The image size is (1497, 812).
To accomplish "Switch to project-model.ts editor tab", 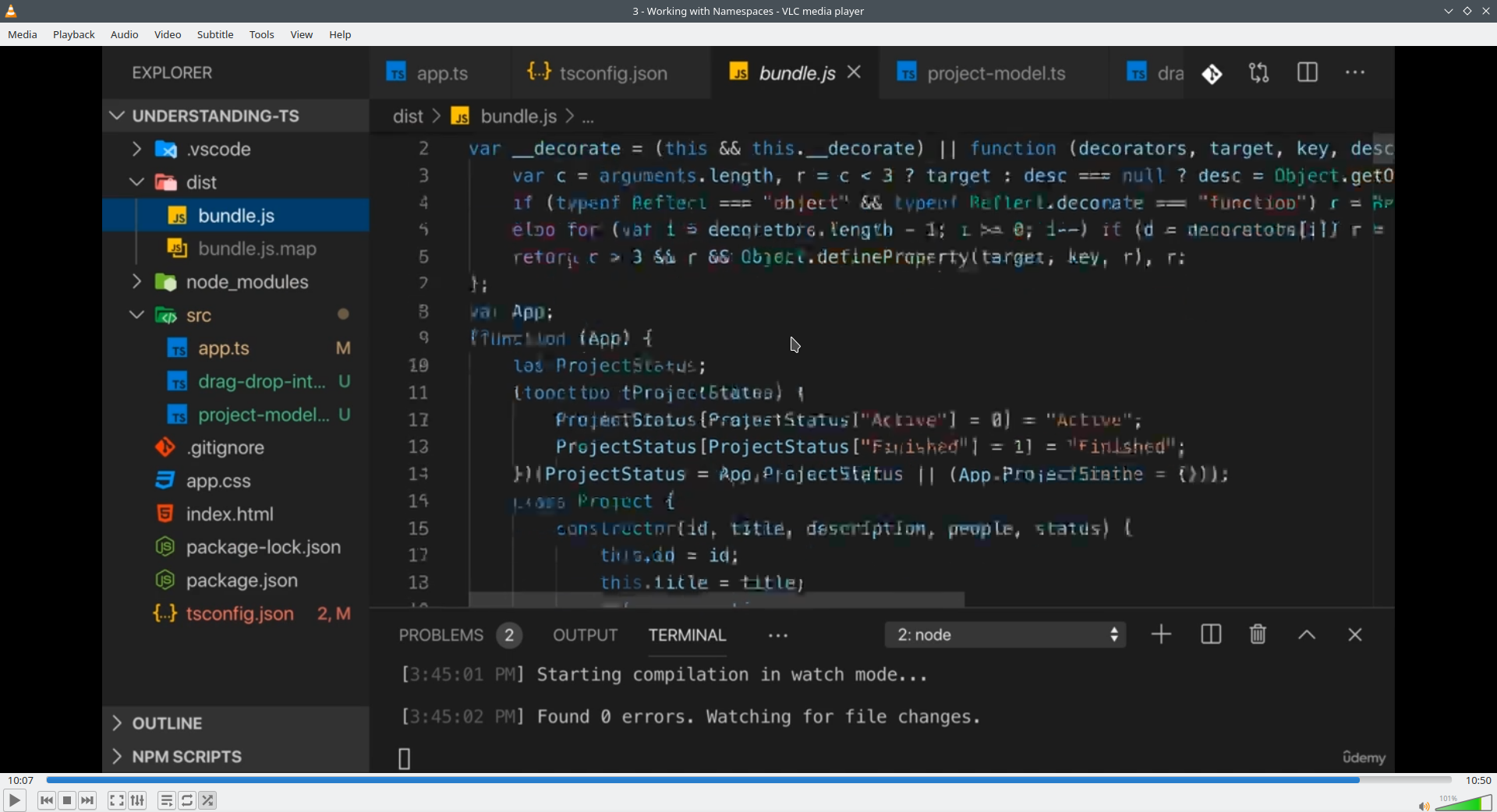I will point(995,73).
